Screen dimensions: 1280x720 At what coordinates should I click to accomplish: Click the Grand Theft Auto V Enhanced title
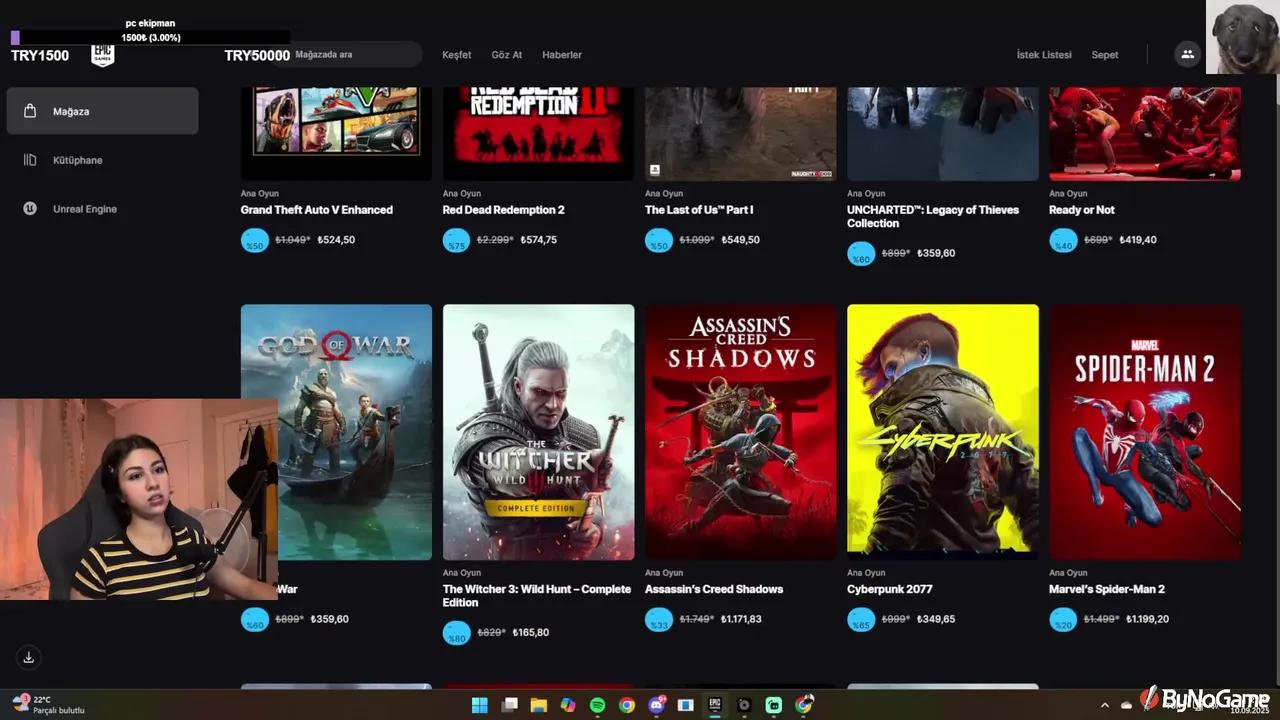coord(316,210)
